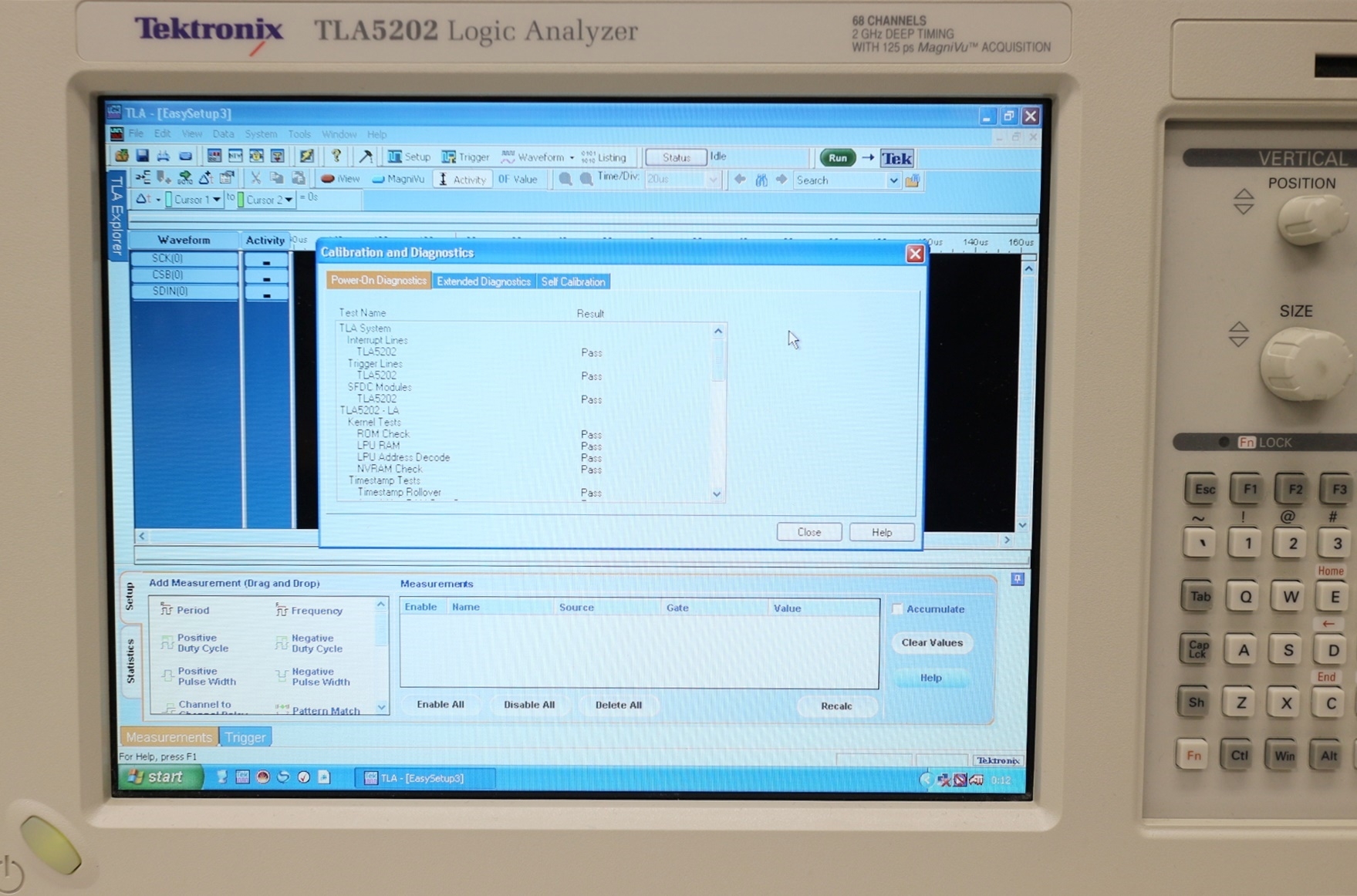Screen dimensions: 1357x896
Task: Close the Calibration and Diagnostics dialog via Close button
Action: tap(808, 532)
